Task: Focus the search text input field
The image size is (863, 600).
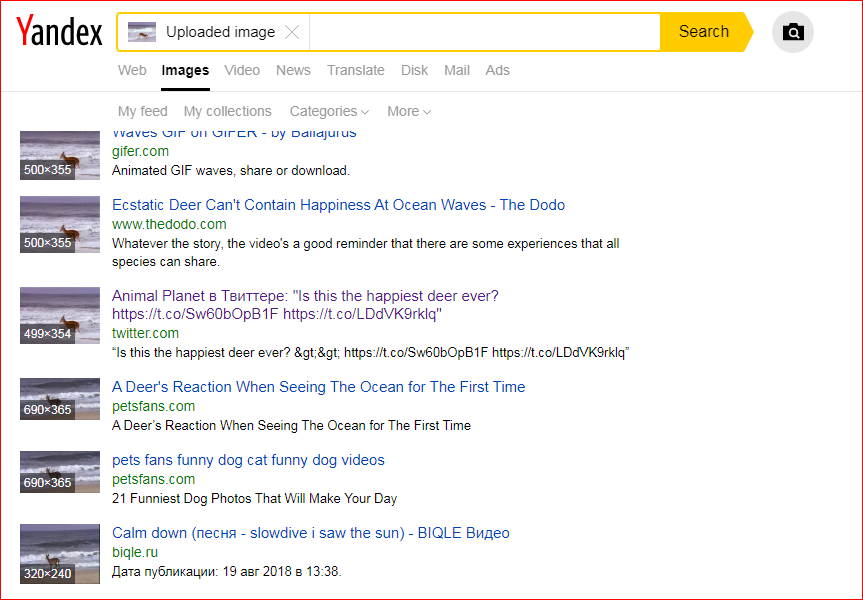Action: coord(484,32)
